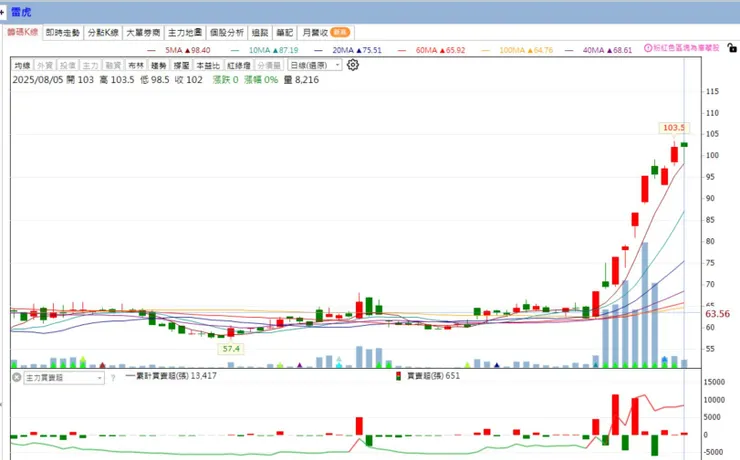Close the 主力買賣超 indicator panel
740x460 pixels.
(x=17, y=377)
